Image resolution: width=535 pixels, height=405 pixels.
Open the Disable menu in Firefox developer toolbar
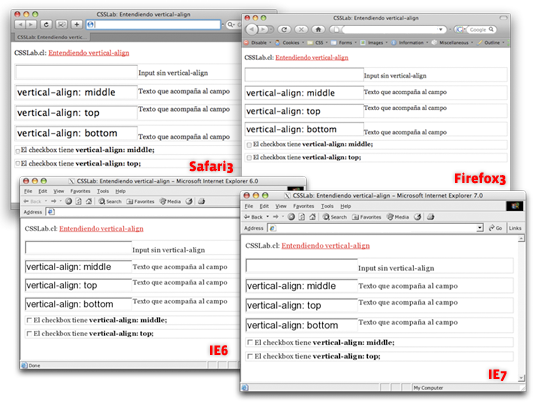pos(258,43)
